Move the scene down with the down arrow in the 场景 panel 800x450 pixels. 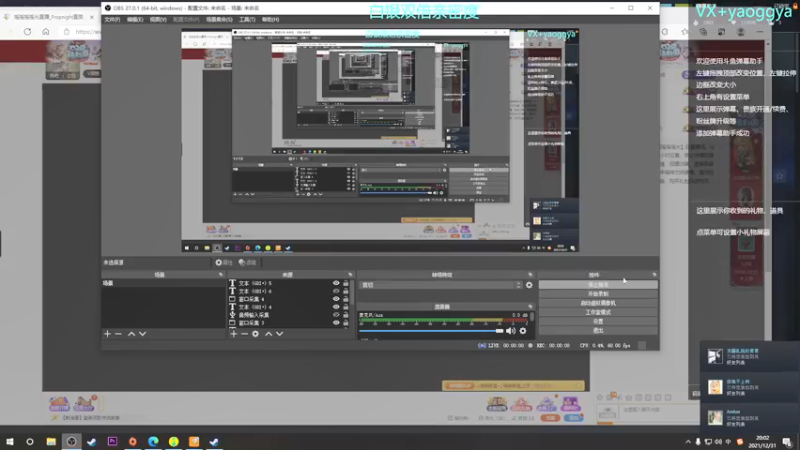point(142,334)
